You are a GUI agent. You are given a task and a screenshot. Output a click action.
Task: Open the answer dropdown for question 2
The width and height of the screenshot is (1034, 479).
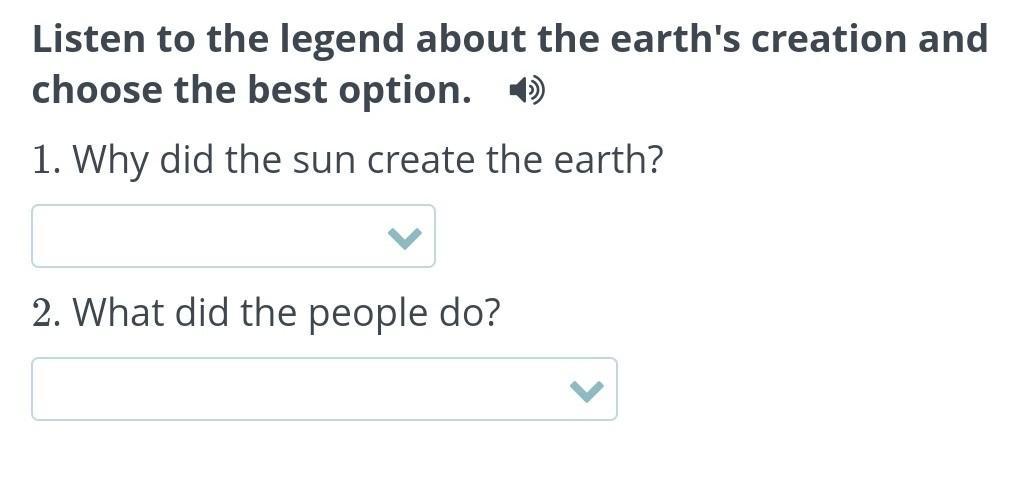[x=324, y=390]
